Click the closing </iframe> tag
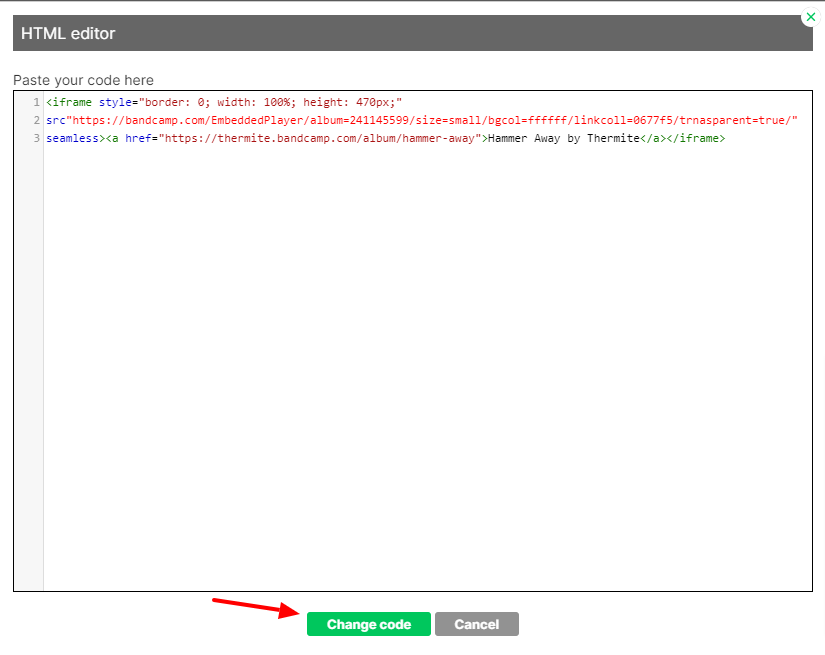The width and height of the screenshot is (825, 655). (695, 138)
